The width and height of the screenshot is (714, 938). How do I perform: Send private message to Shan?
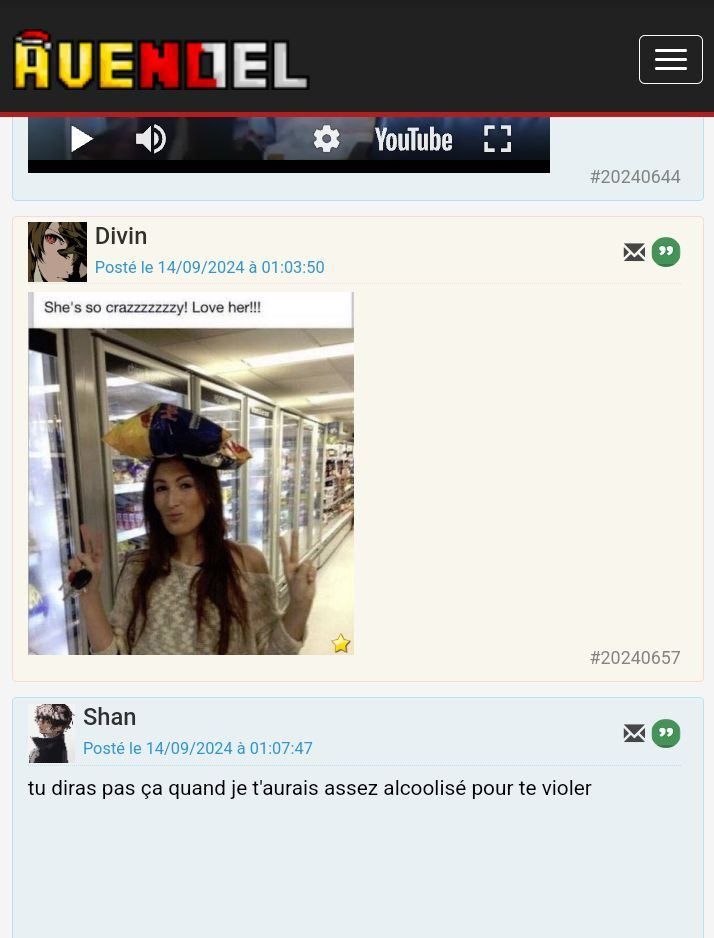[x=634, y=733]
